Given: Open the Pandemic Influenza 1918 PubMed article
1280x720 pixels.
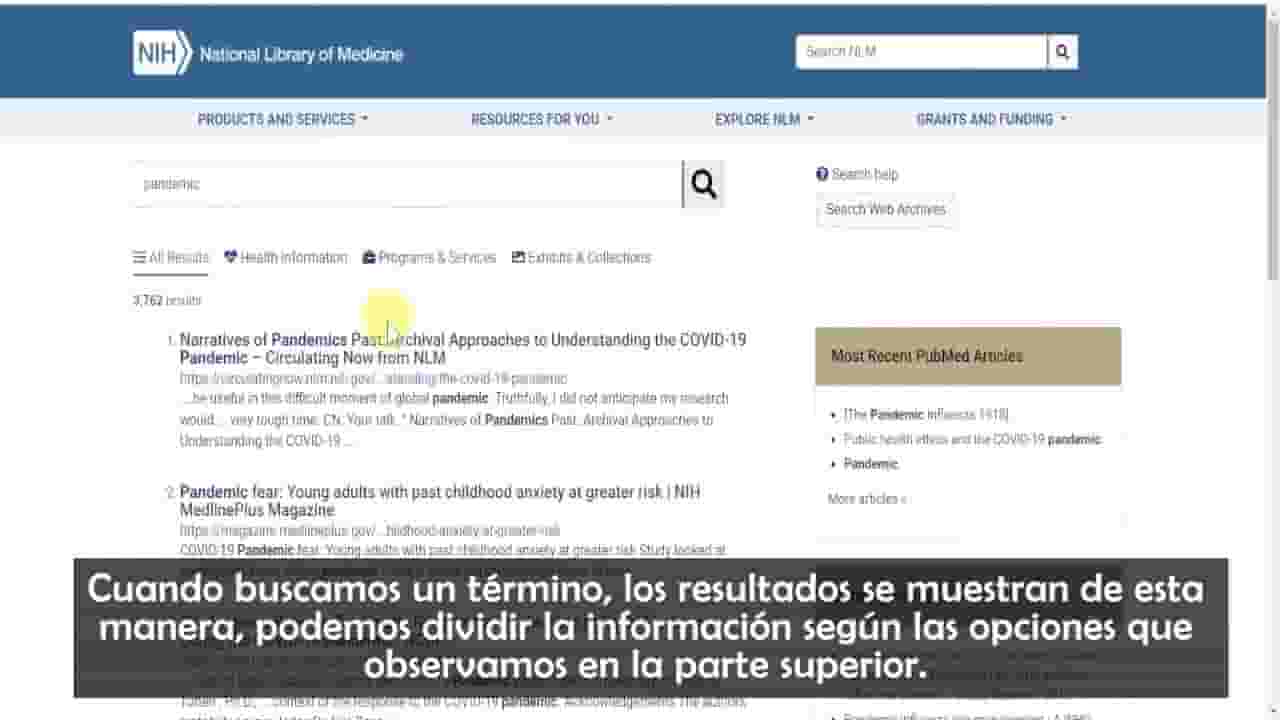Looking at the screenshot, I should 926,415.
